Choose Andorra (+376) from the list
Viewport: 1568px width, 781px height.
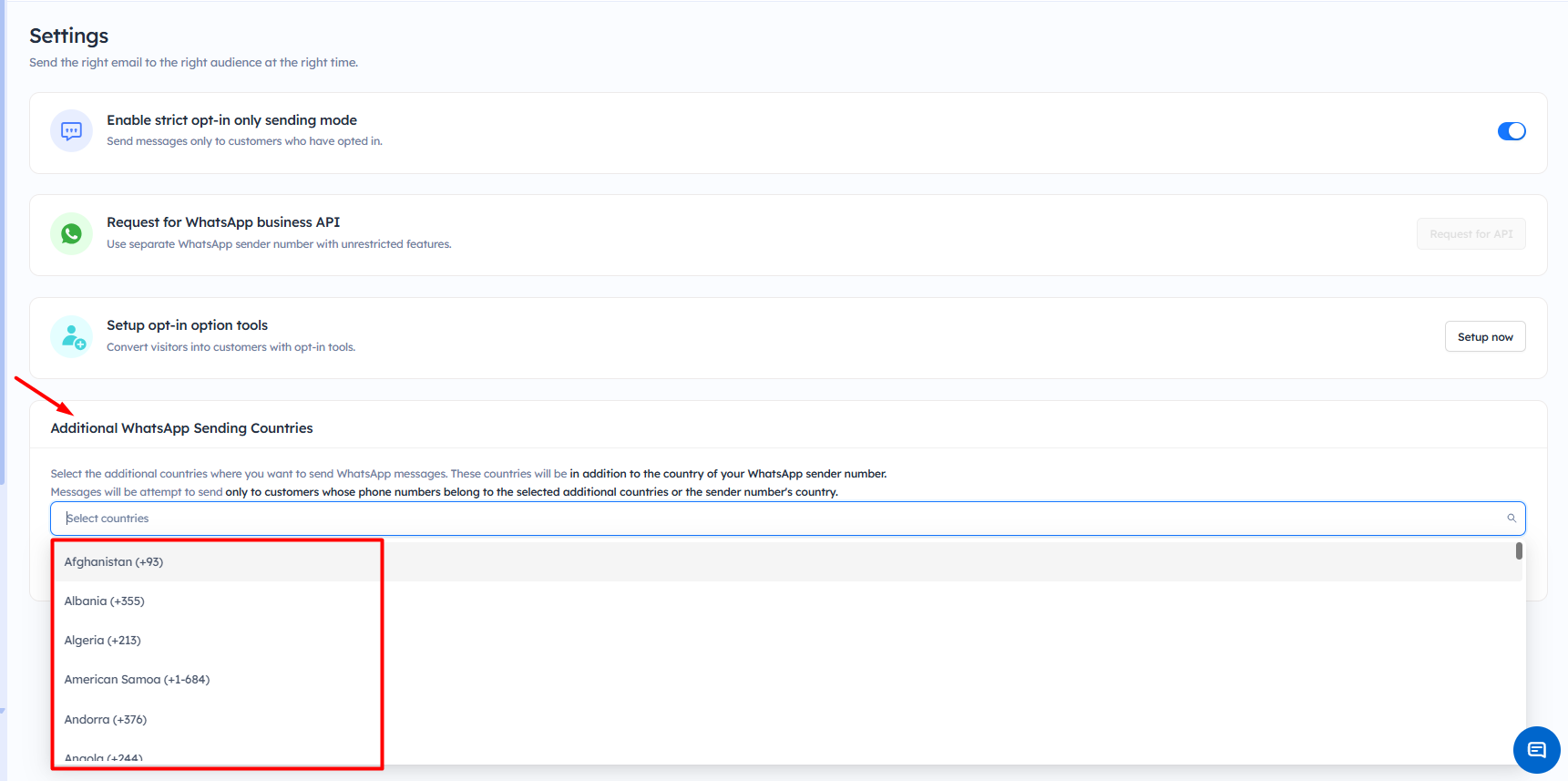tap(106, 720)
